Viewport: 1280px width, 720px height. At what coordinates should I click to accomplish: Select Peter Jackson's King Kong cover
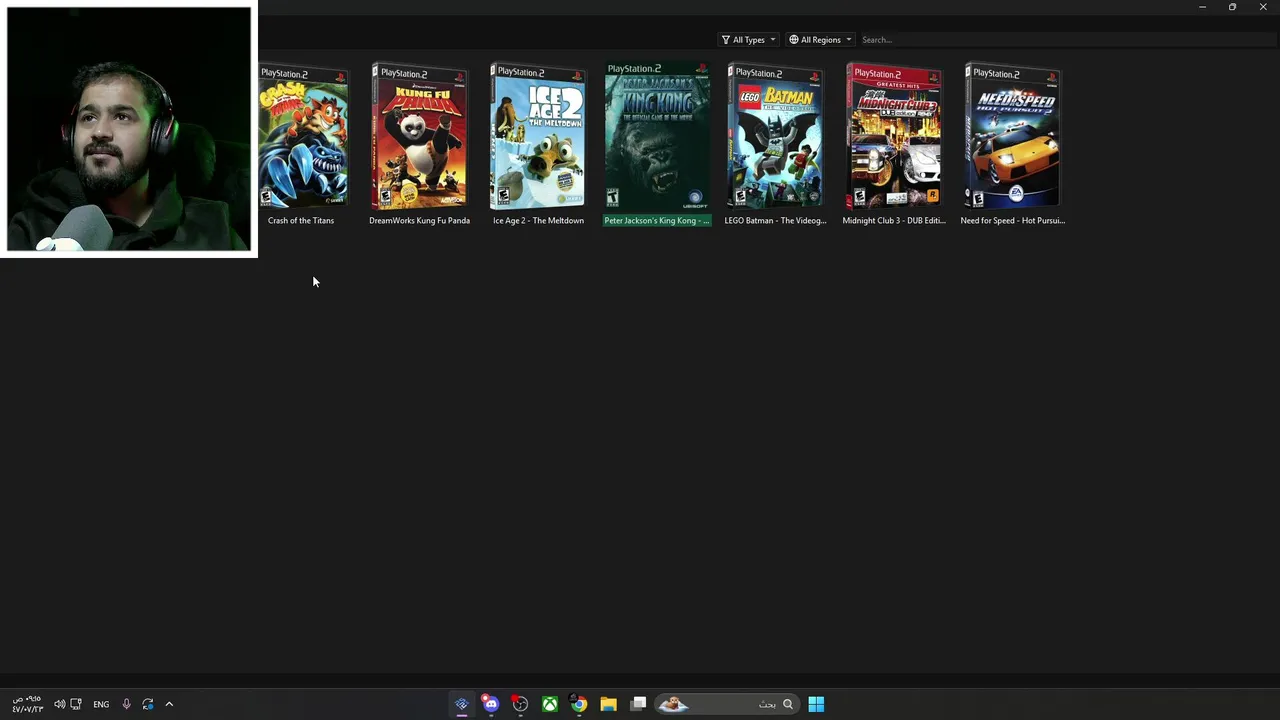(x=657, y=136)
